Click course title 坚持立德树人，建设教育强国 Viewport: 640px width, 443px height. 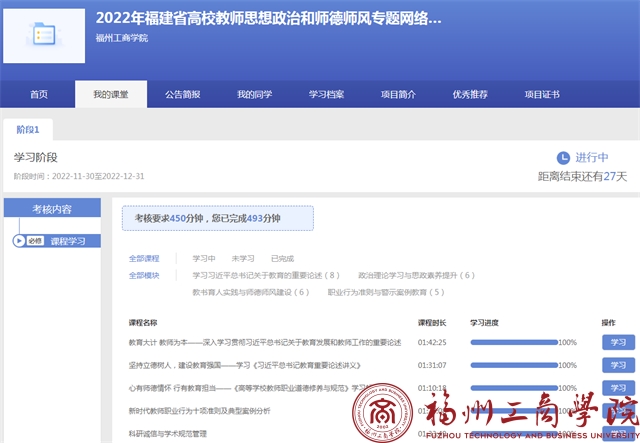pos(245,365)
